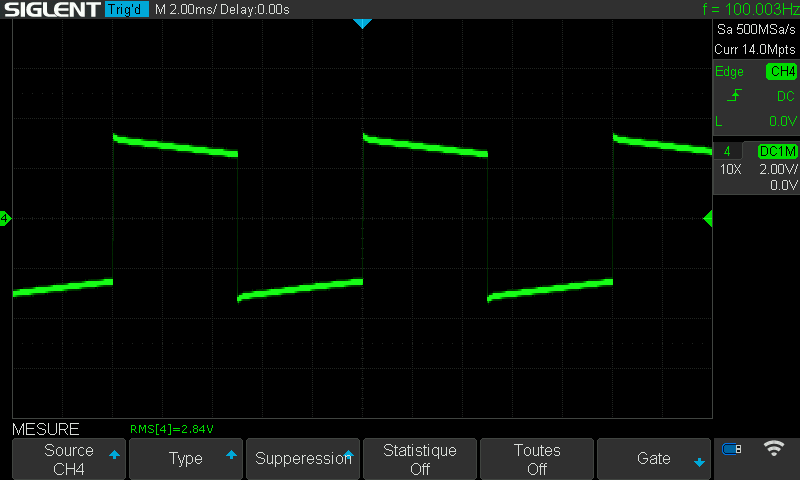Click the Trig'd trigger status indicator
This screenshot has width=800, height=480.
[127, 10]
